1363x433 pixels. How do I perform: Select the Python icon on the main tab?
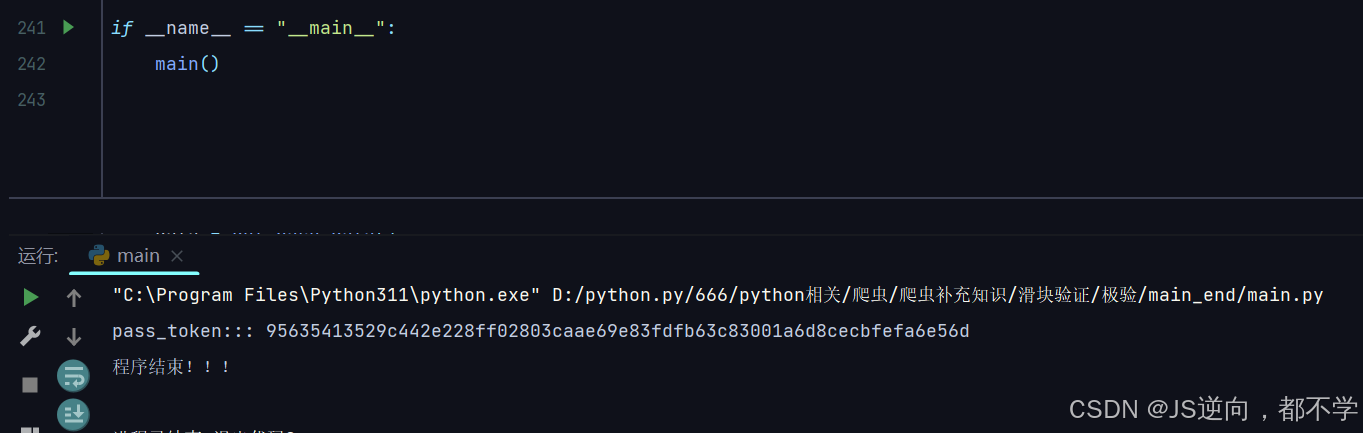point(99,256)
